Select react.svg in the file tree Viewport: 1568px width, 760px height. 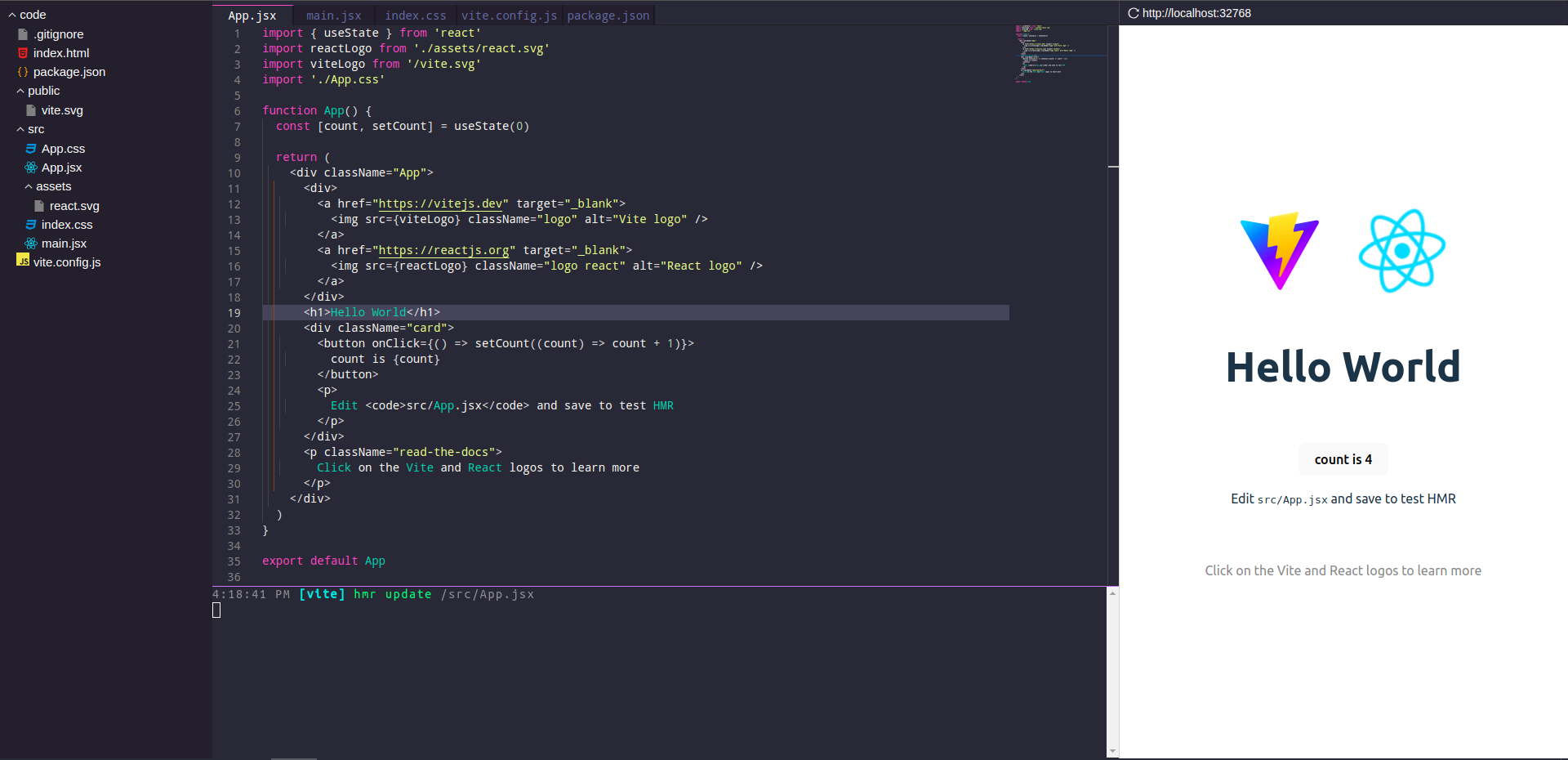tap(74, 206)
